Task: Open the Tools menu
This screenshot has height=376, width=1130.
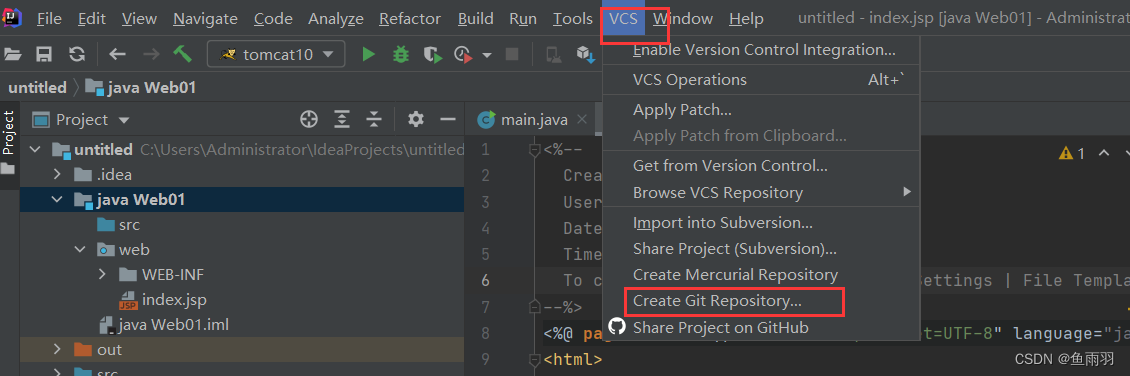Action: [x=573, y=19]
